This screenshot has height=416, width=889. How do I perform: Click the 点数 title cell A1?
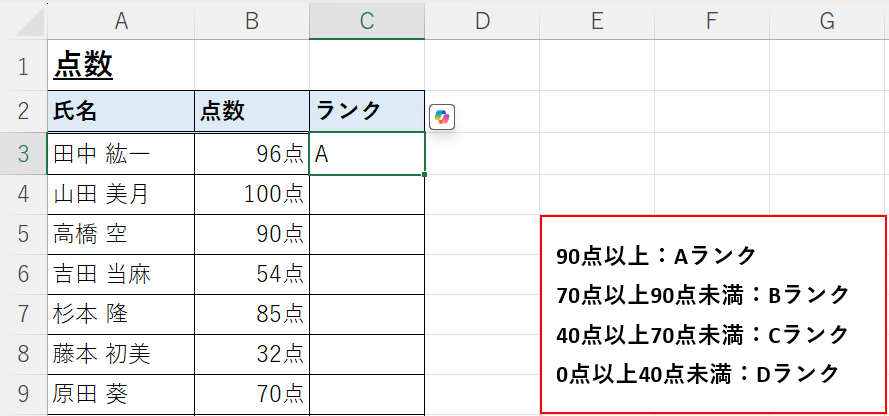point(121,65)
